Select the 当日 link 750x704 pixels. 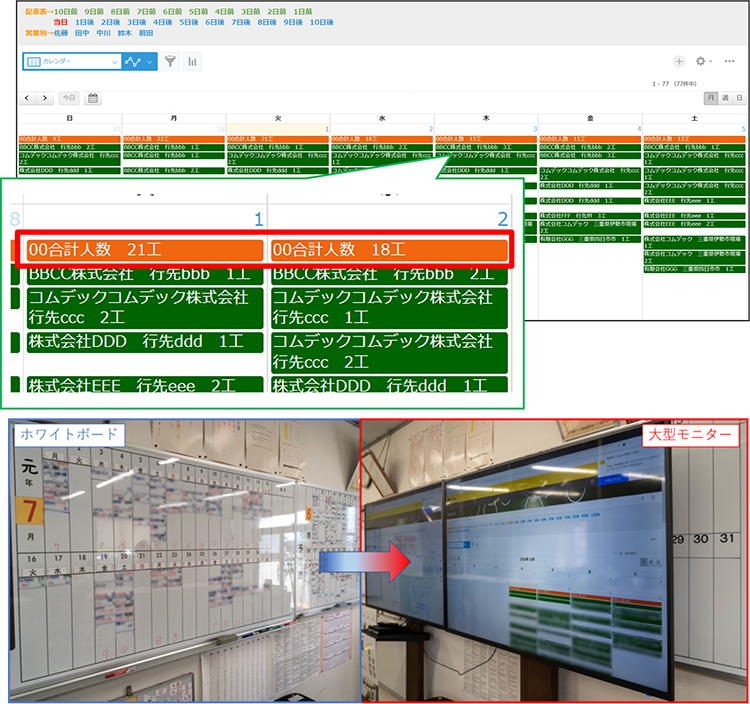pyautogui.click(x=61, y=21)
